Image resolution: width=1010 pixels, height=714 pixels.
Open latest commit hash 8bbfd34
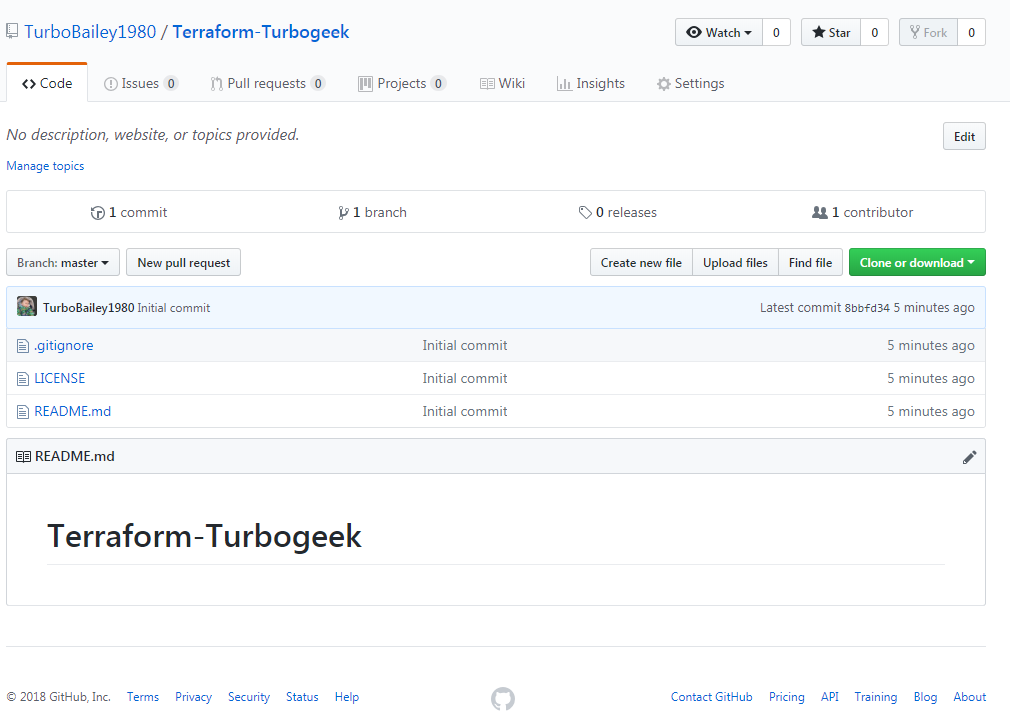tap(867, 308)
